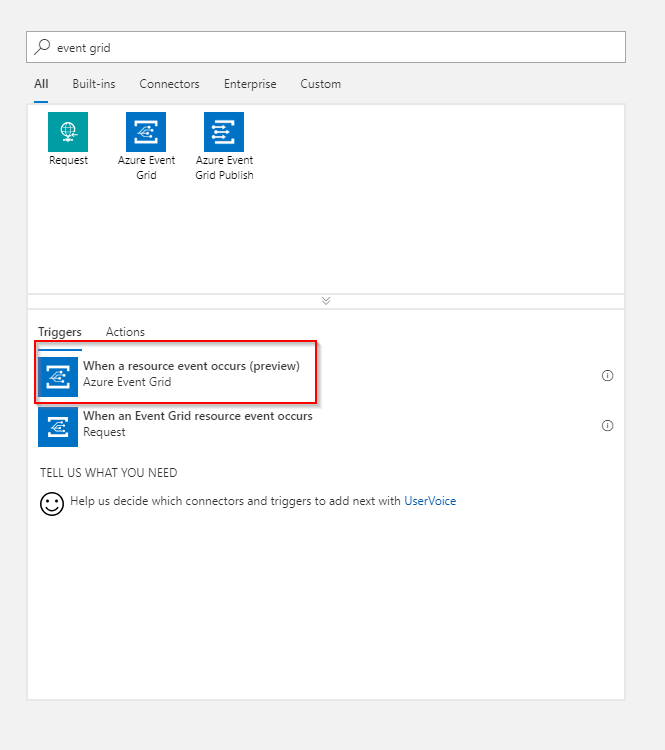Switch to the Actions tab
Viewport: 665px width, 750px height.
125,332
